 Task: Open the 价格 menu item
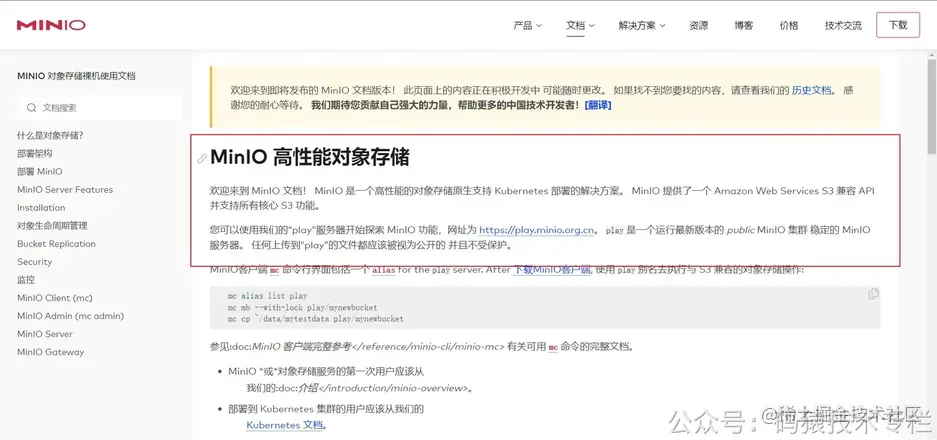(x=789, y=26)
